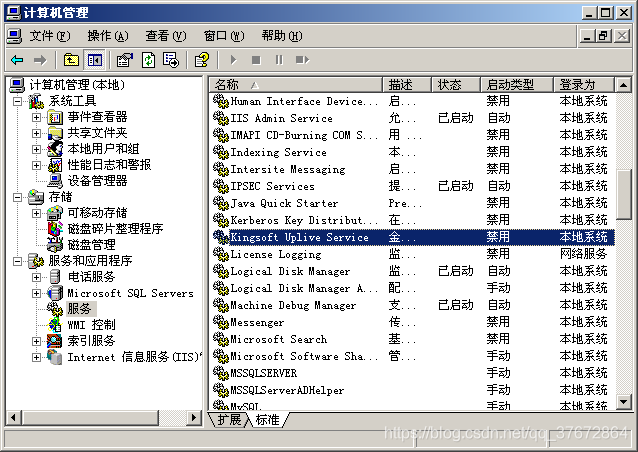Click the tree pane scroll right arrow
Image resolution: width=638 pixels, height=452 pixels.
(194, 417)
